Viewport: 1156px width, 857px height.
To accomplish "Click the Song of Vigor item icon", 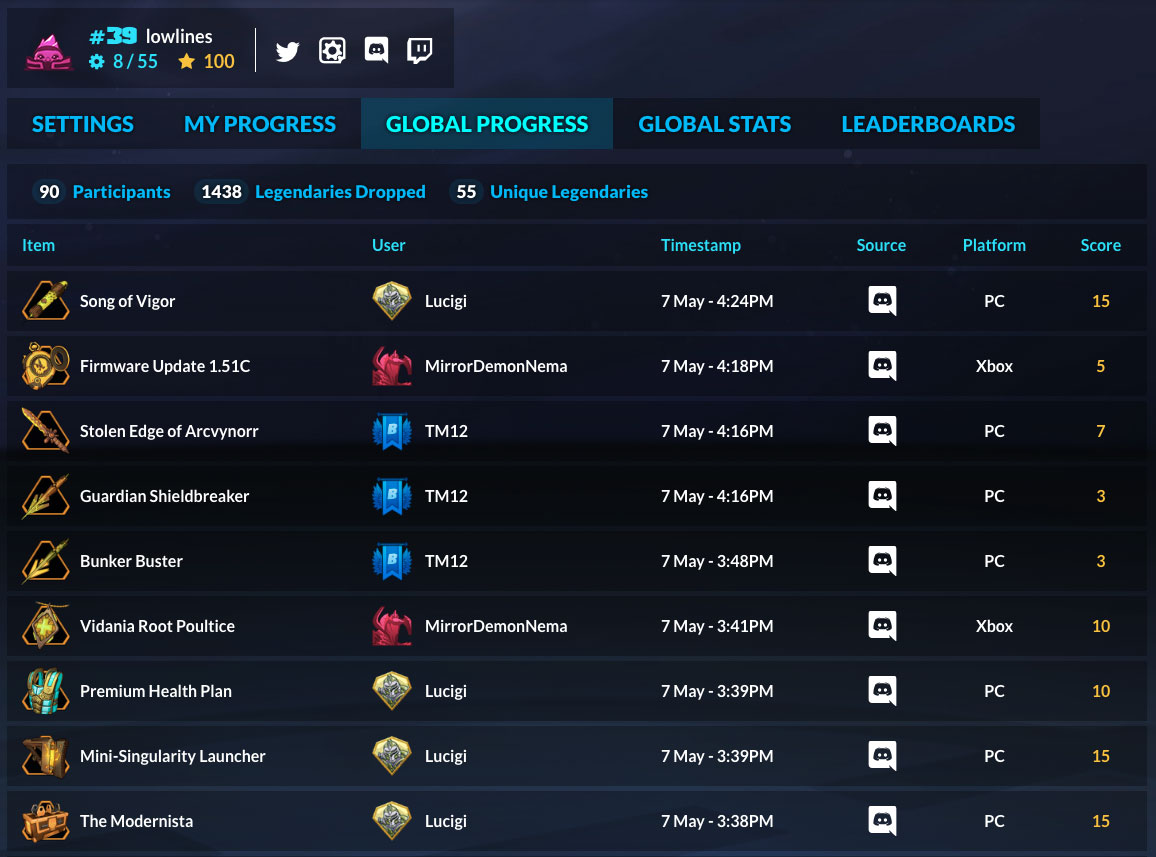I will 46,301.
